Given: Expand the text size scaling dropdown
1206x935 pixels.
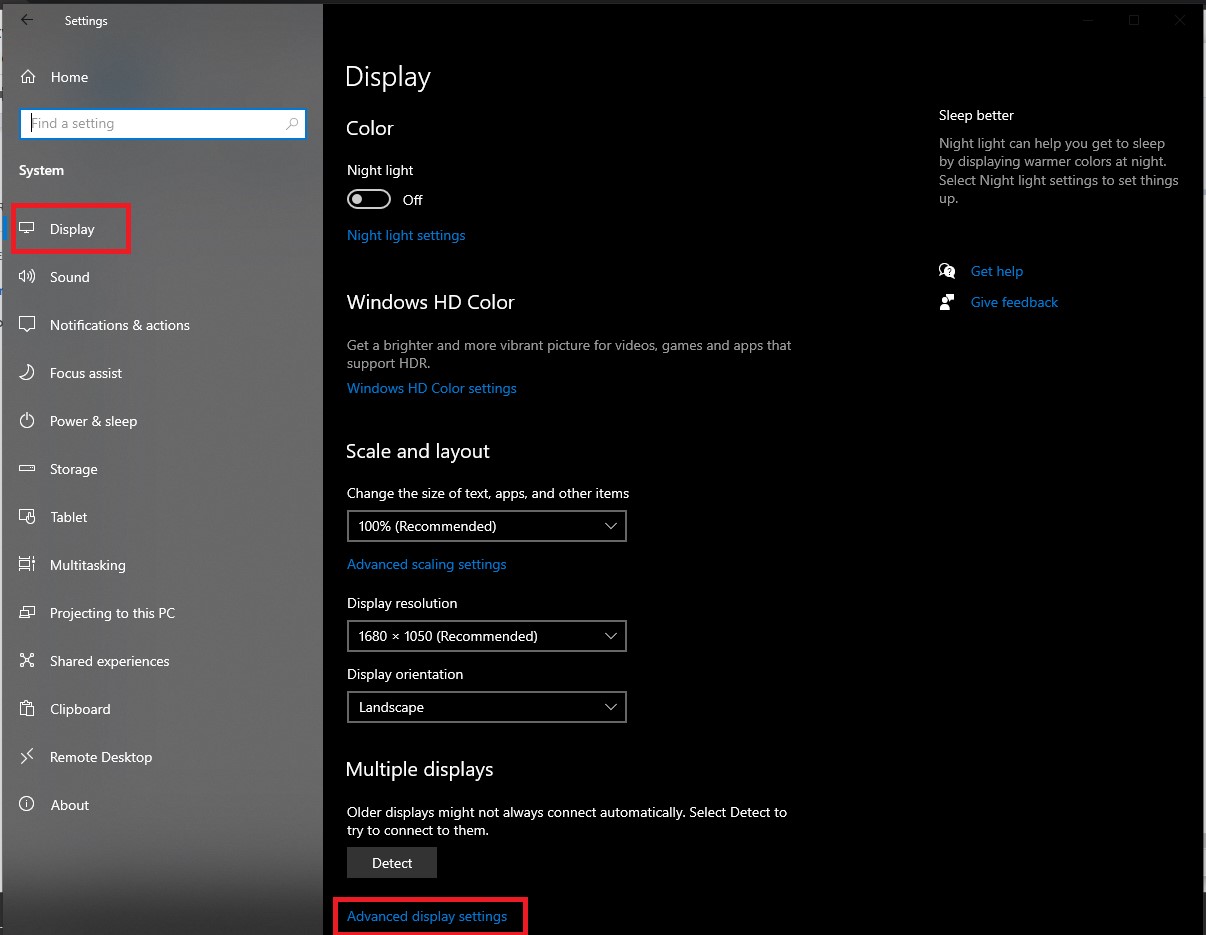Looking at the screenshot, I should (486, 526).
